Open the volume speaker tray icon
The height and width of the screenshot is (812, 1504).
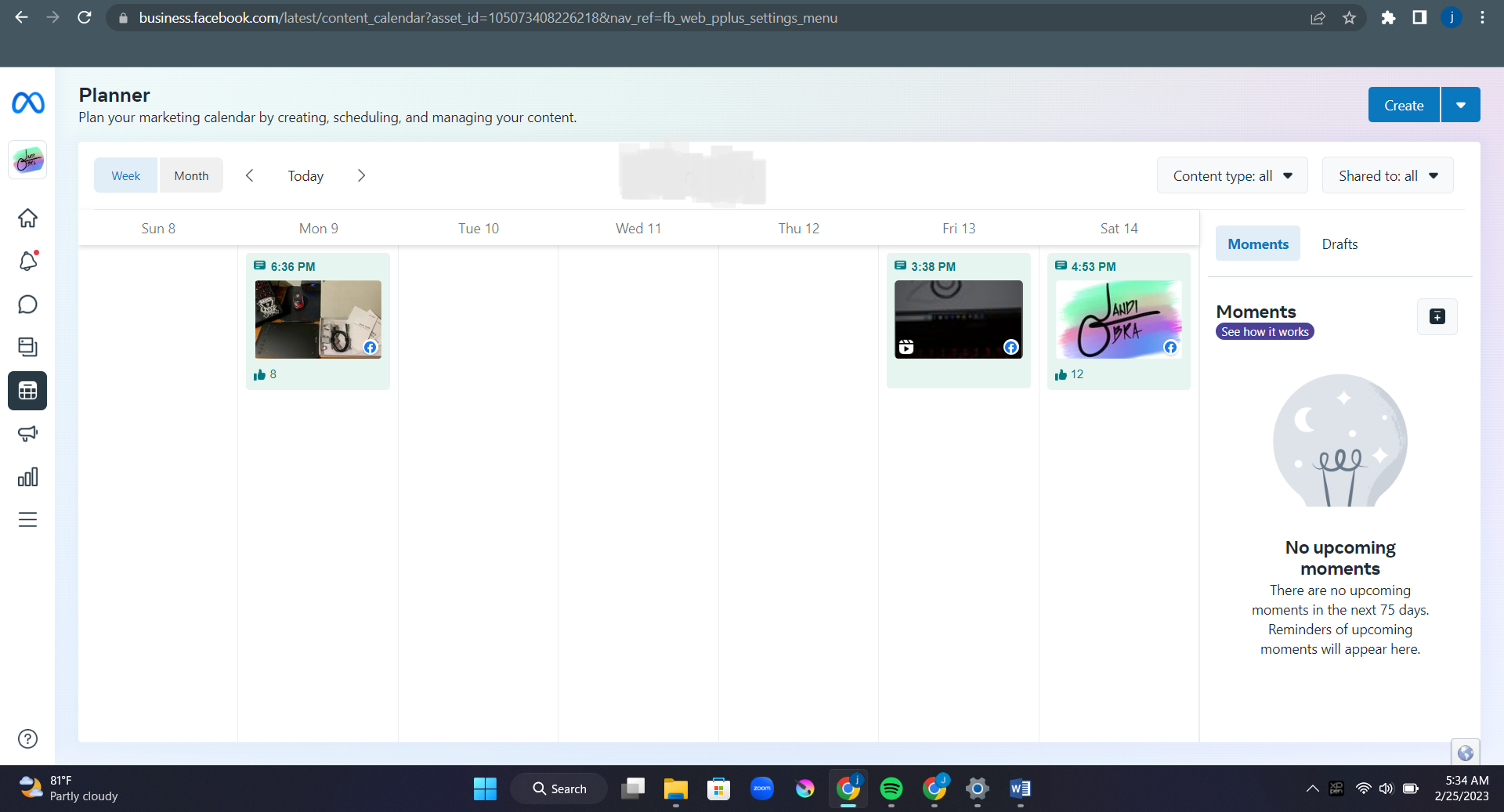pos(1386,789)
